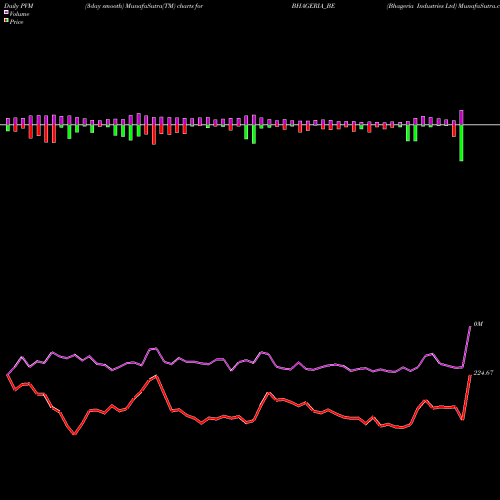500x500 pixels.
Task: Click '(Bhageria Industries Ltd) MunafaSutra' company name text
Action: point(443,6)
